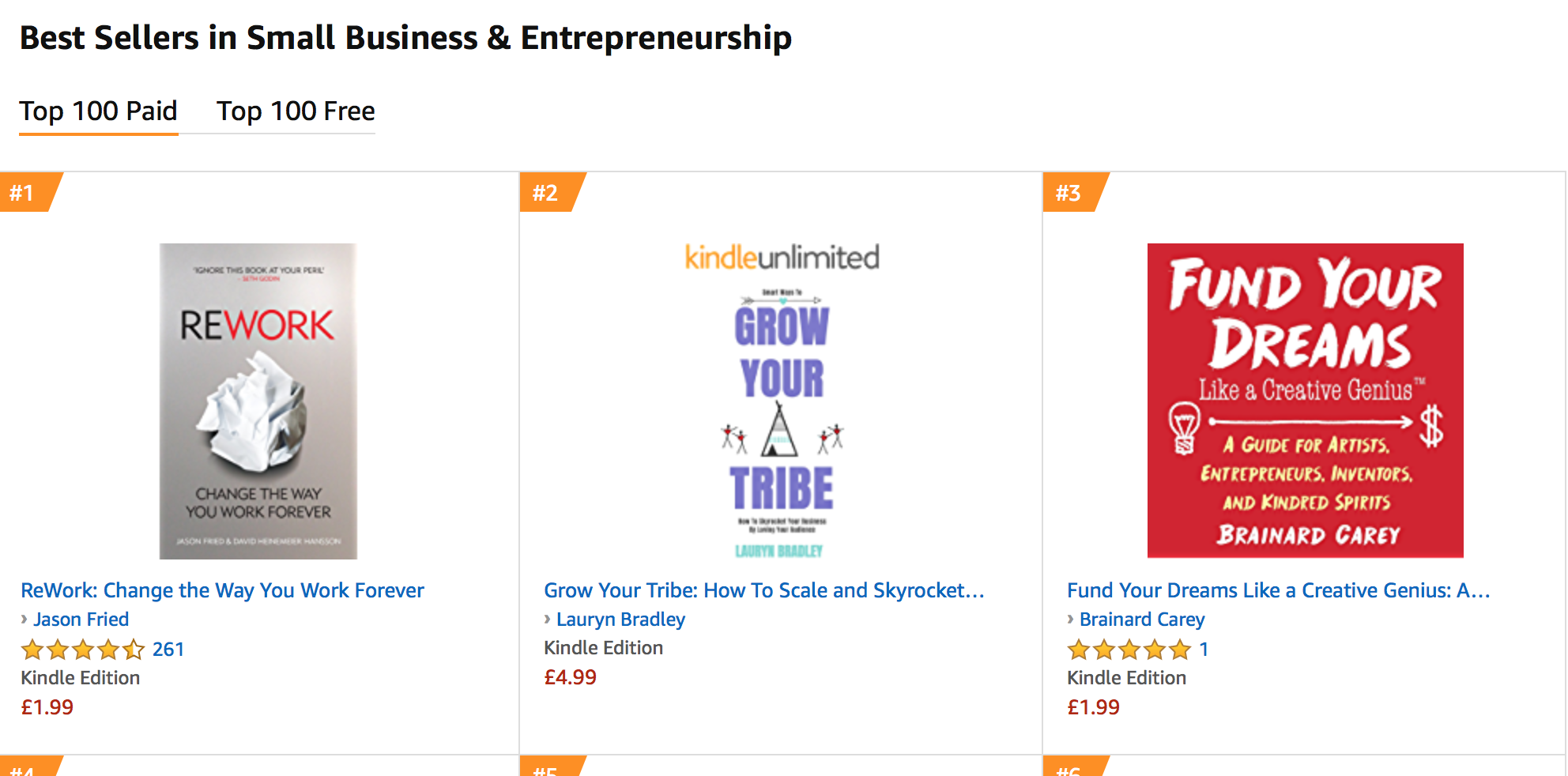Switch to Top 100 Paid tab

[99, 111]
